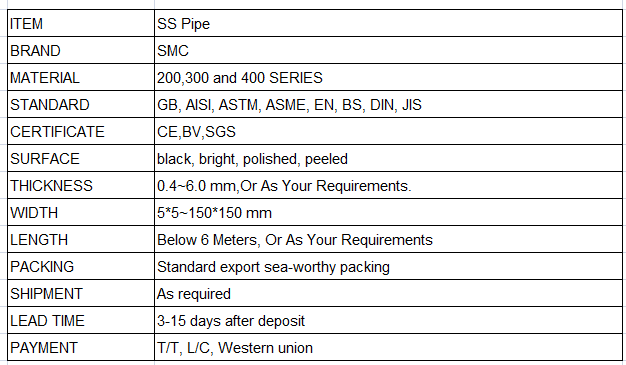
Task: Click the 200,300 and 400 SERIES cell
Action: 388,77
